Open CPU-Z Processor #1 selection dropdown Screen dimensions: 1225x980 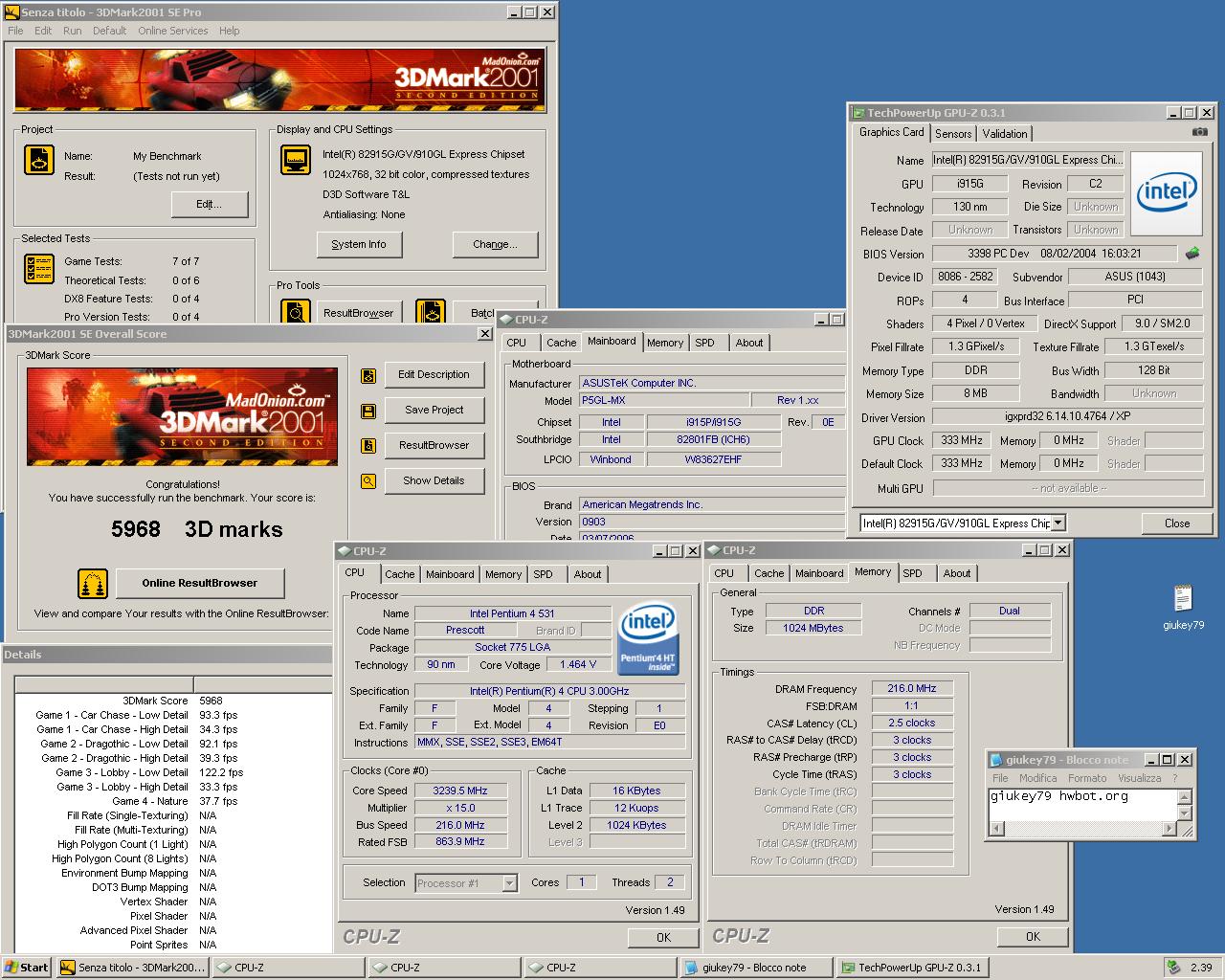[x=509, y=883]
